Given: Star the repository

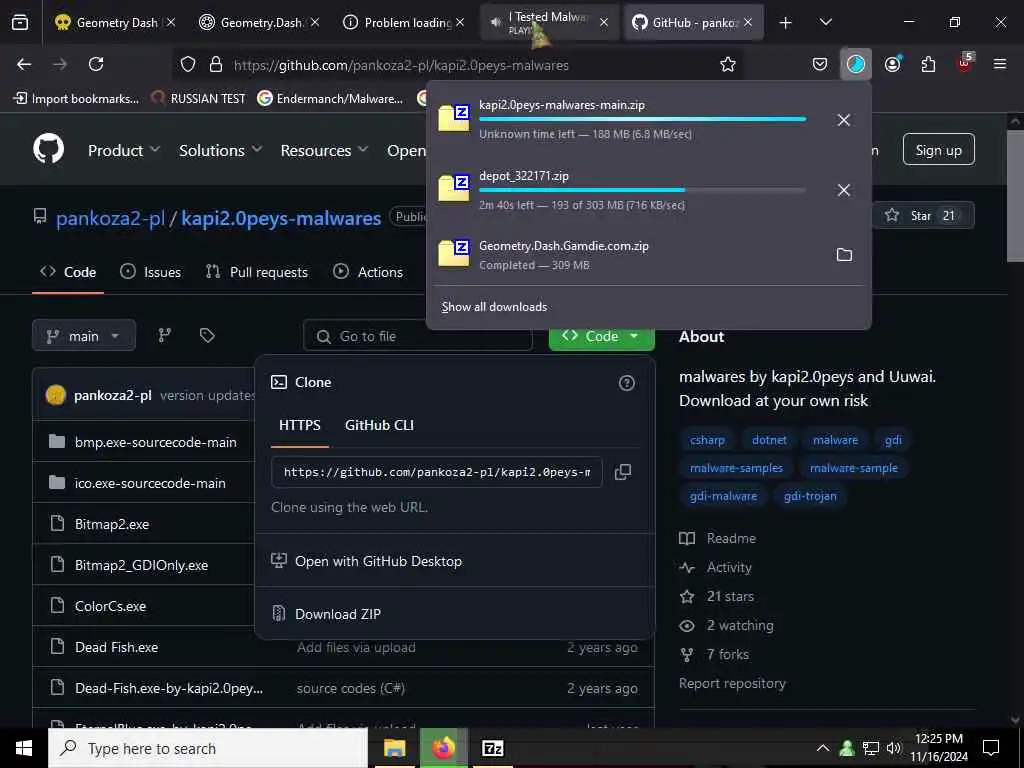Looking at the screenshot, I should click(x=922, y=216).
